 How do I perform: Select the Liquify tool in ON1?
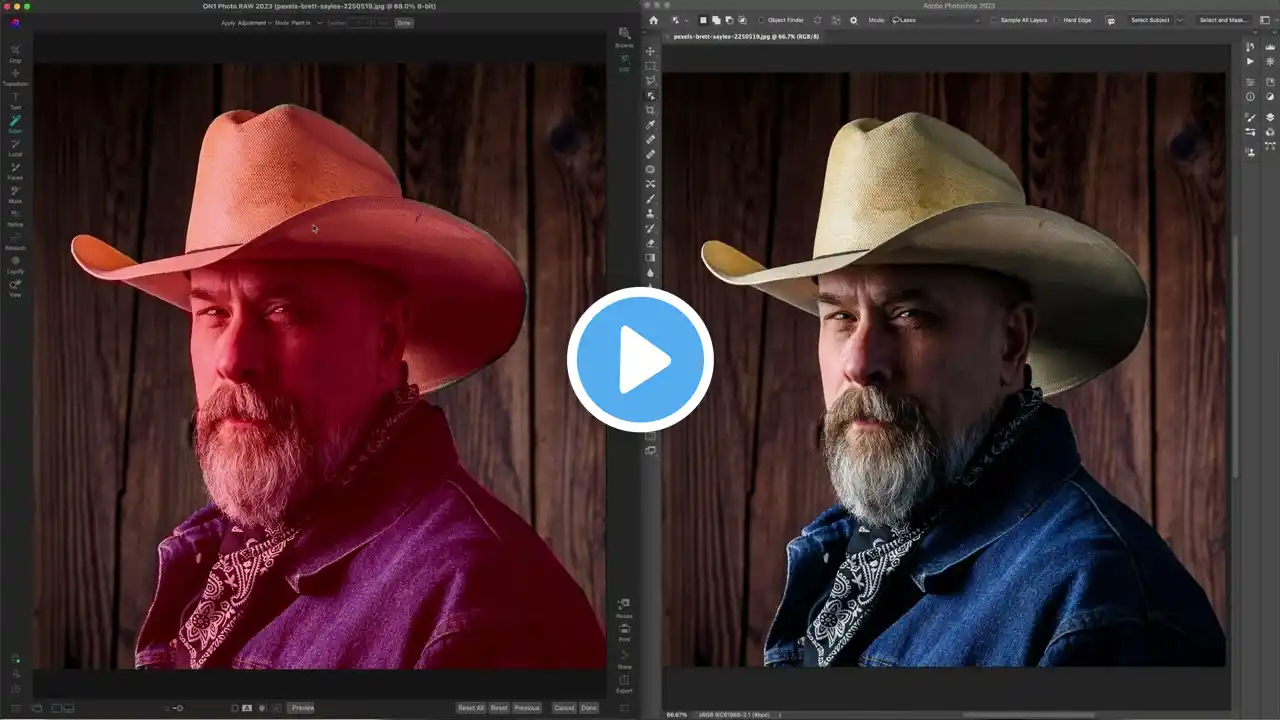tap(15, 263)
